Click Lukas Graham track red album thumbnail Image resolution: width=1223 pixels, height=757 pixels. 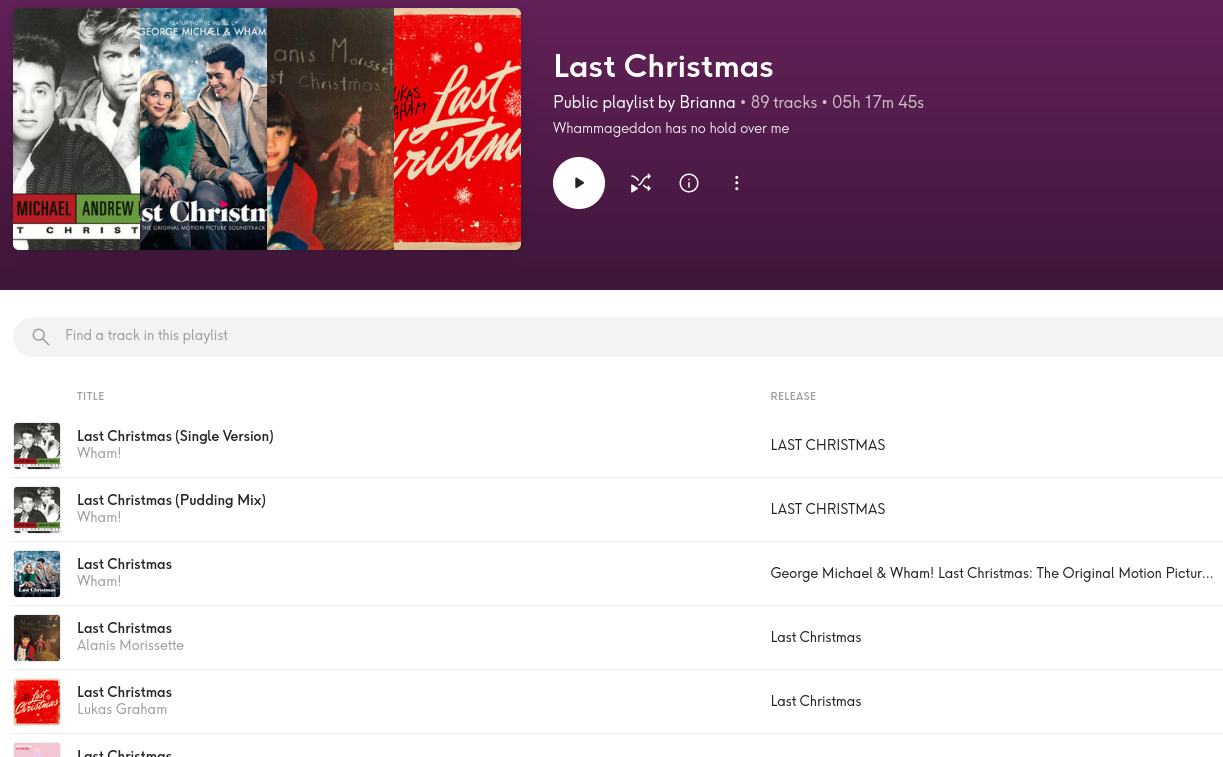37,702
